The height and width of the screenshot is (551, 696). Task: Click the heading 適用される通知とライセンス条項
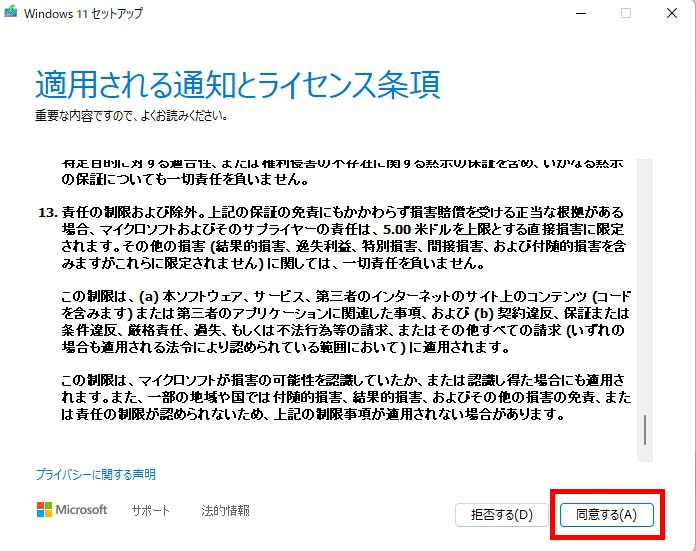238,84
